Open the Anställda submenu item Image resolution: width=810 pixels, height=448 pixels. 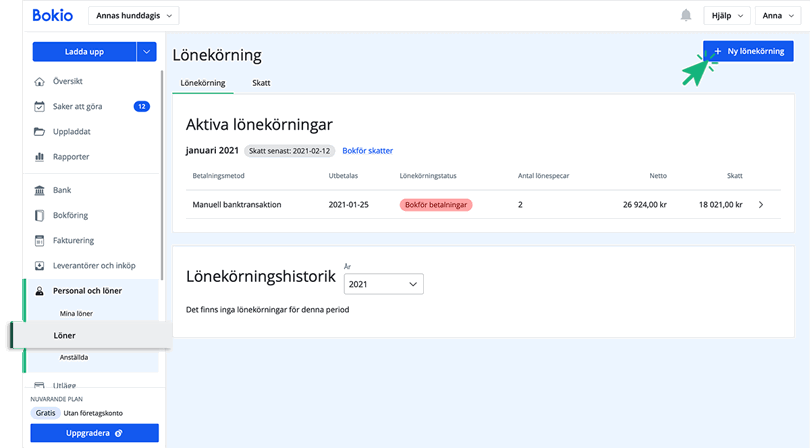click(x=73, y=357)
